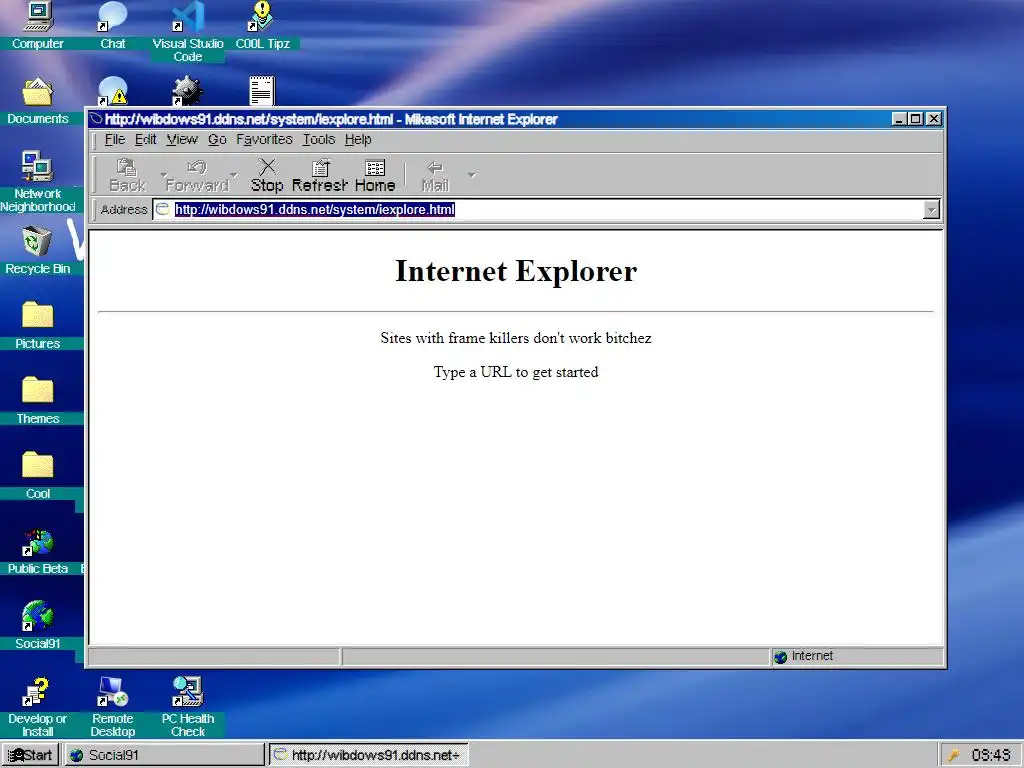Stop loading the page
This screenshot has height=768, width=1024.
tap(266, 176)
